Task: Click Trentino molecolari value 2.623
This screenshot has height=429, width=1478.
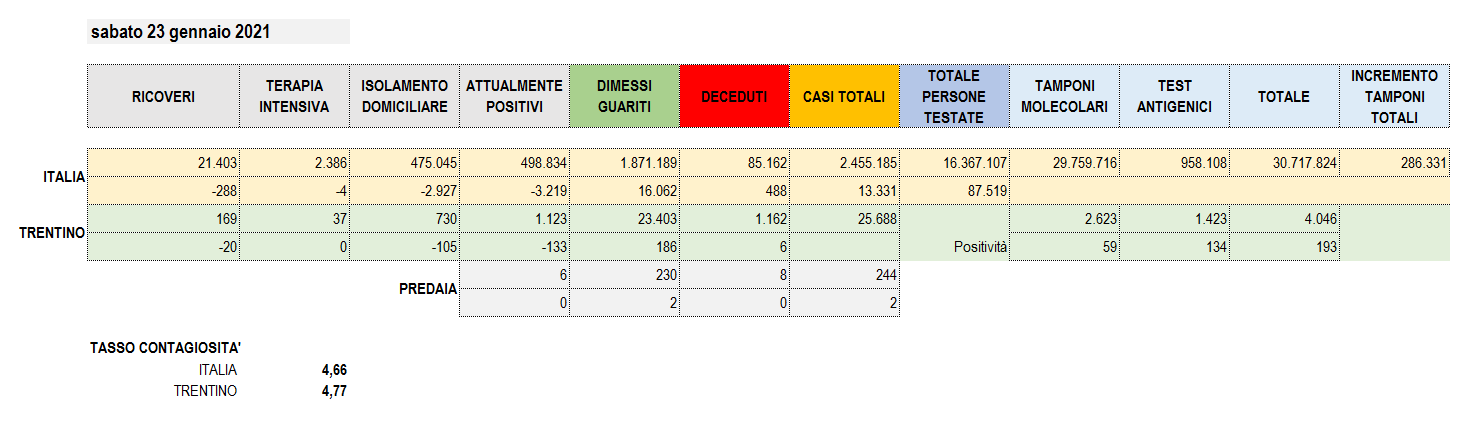Action: (x=1064, y=218)
